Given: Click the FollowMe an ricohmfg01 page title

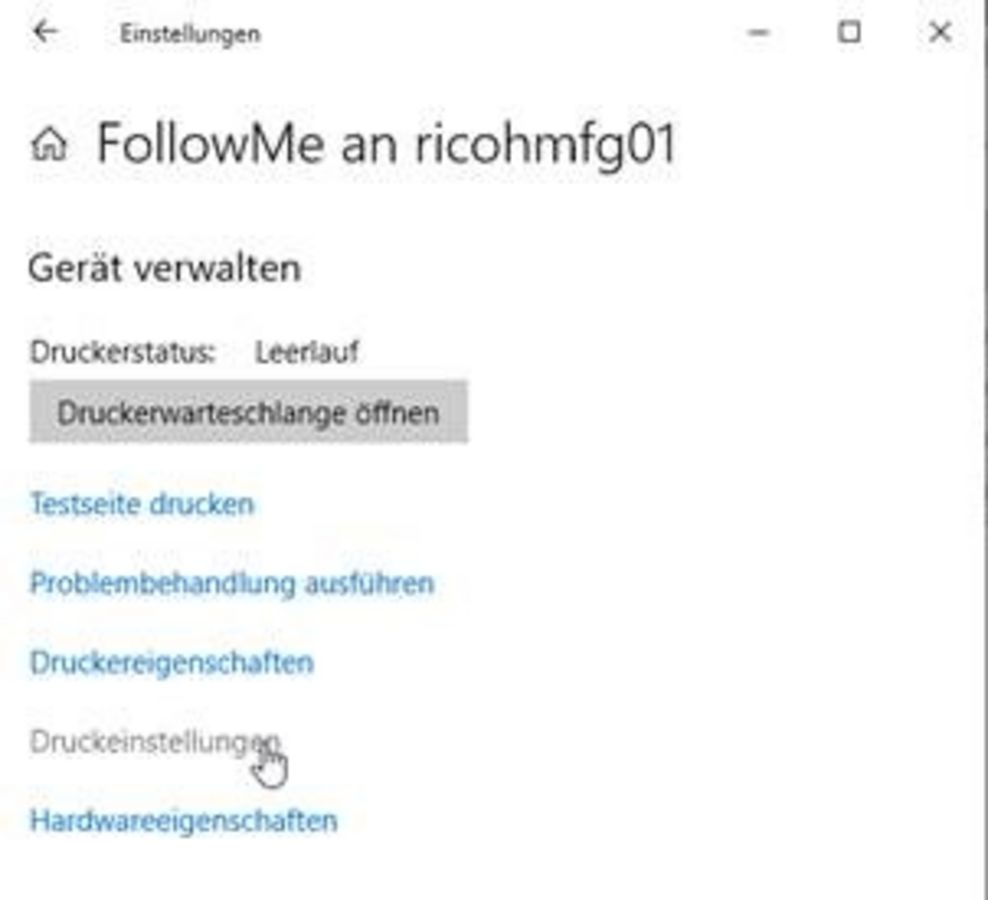Looking at the screenshot, I should tap(386, 144).
